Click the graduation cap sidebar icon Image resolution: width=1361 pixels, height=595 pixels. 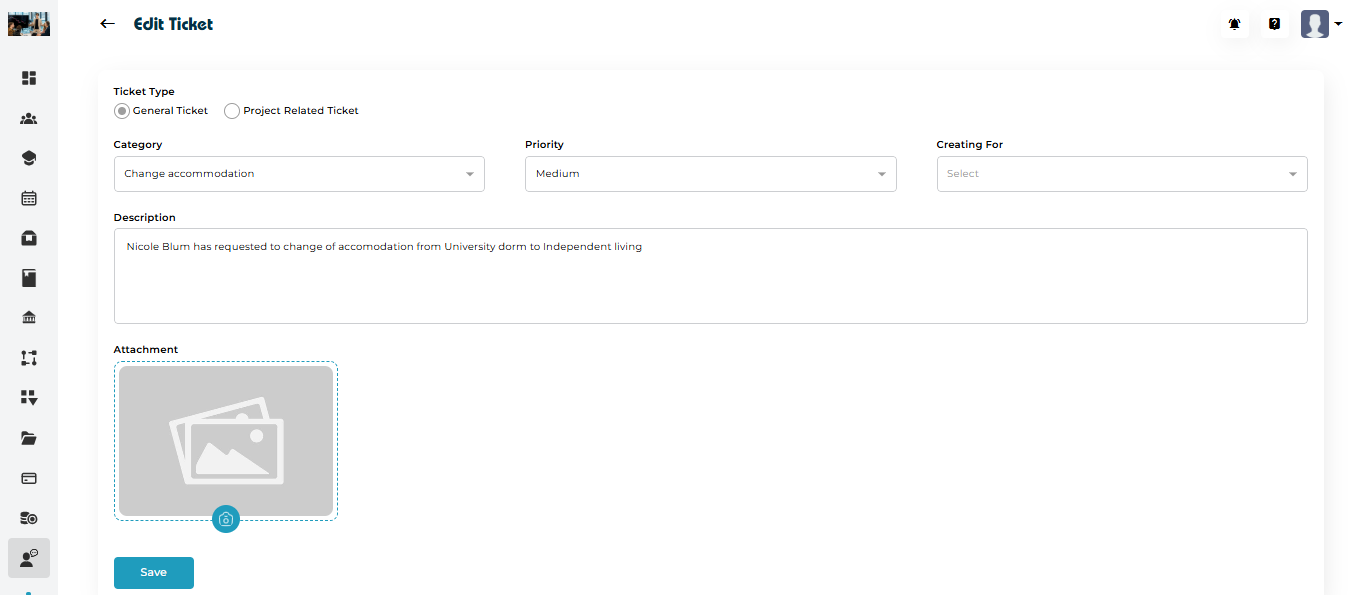point(29,158)
